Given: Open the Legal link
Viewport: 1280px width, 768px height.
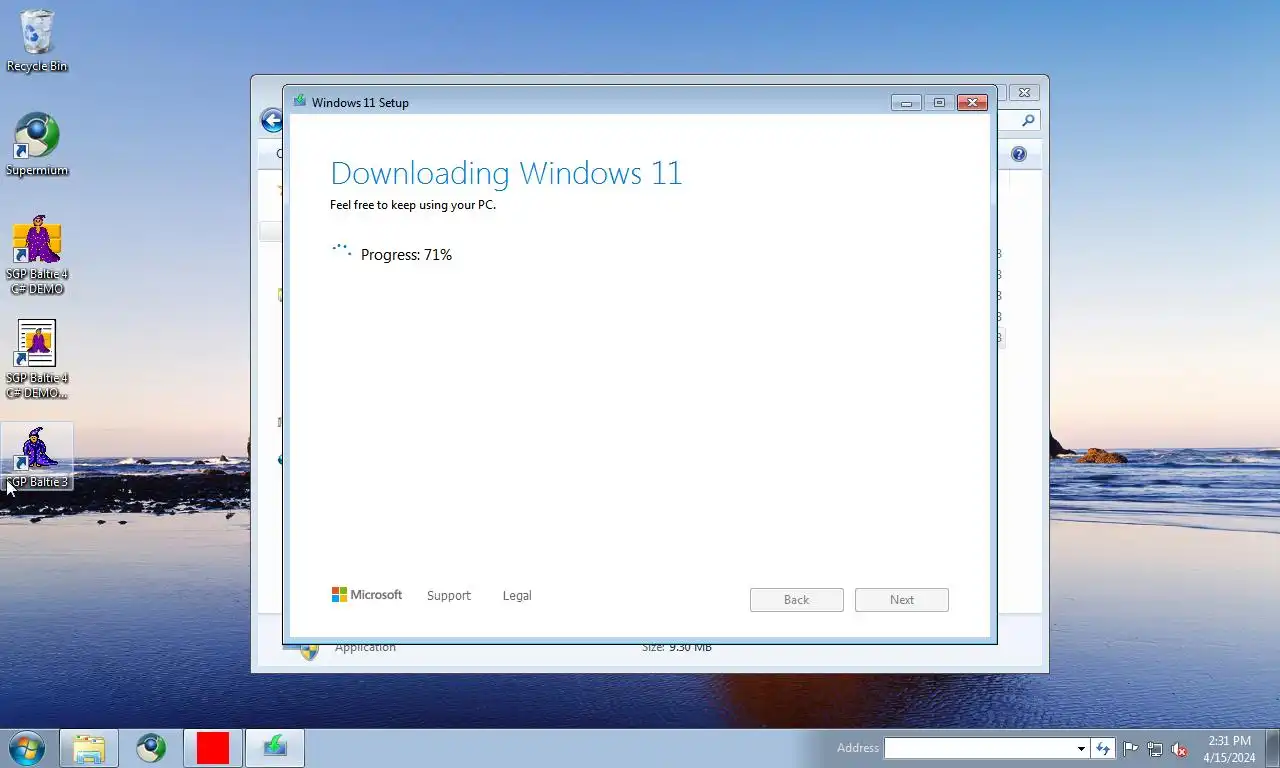Looking at the screenshot, I should [x=517, y=595].
